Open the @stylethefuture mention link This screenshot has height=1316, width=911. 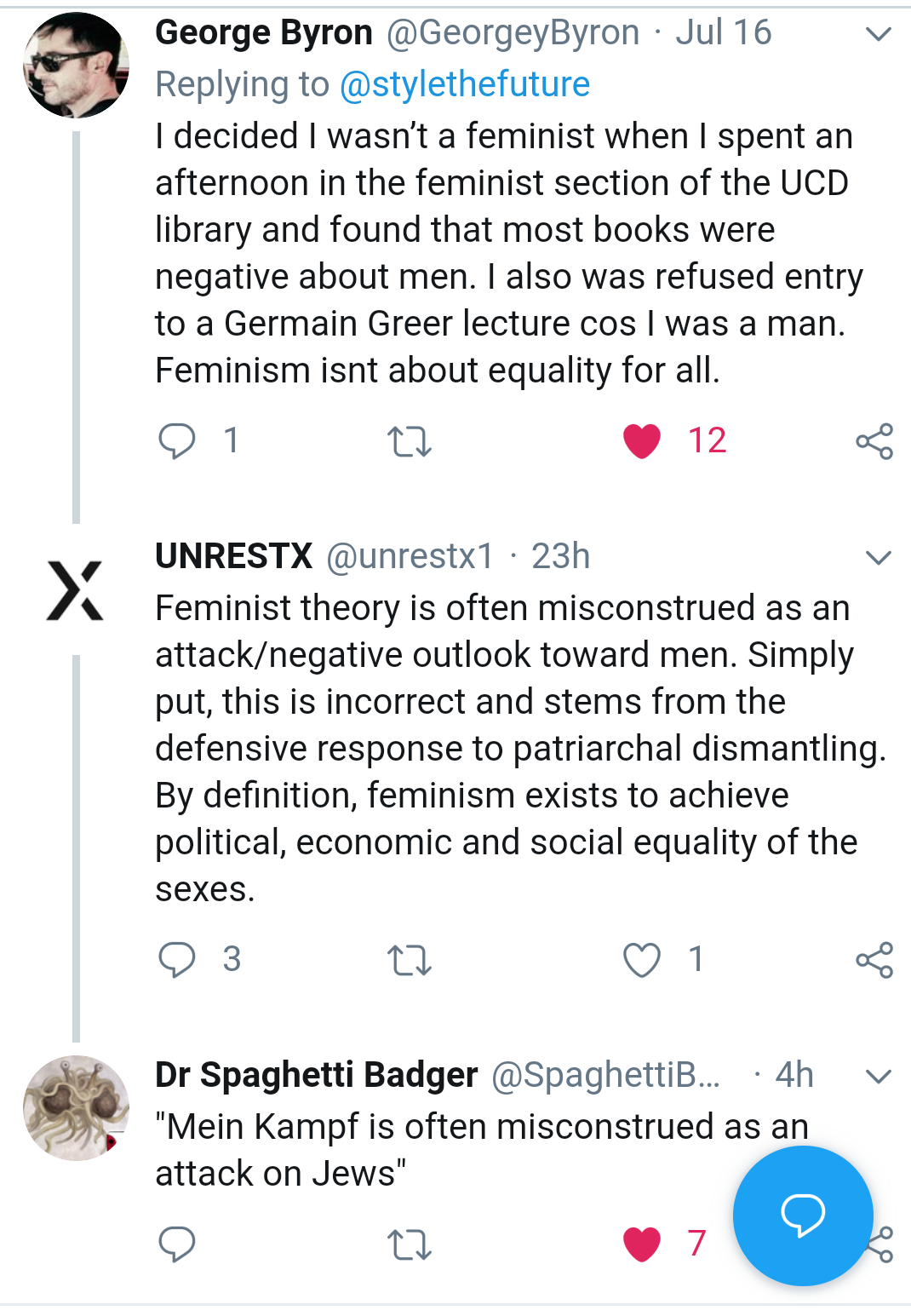(x=464, y=84)
